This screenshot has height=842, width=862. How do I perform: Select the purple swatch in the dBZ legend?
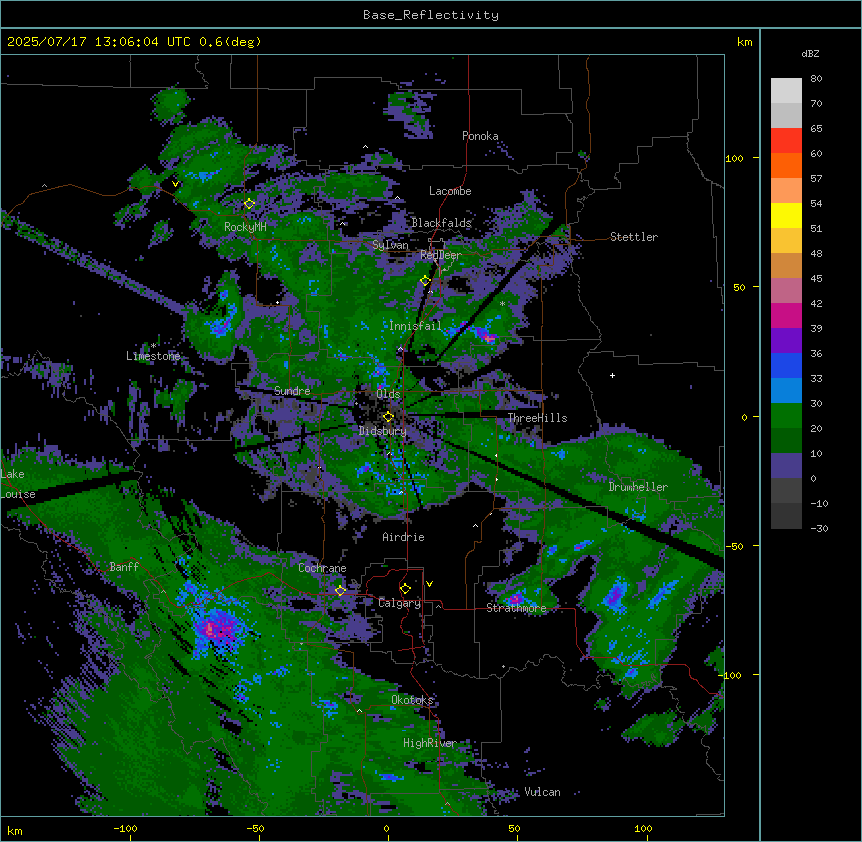pyautogui.click(x=786, y=340)
